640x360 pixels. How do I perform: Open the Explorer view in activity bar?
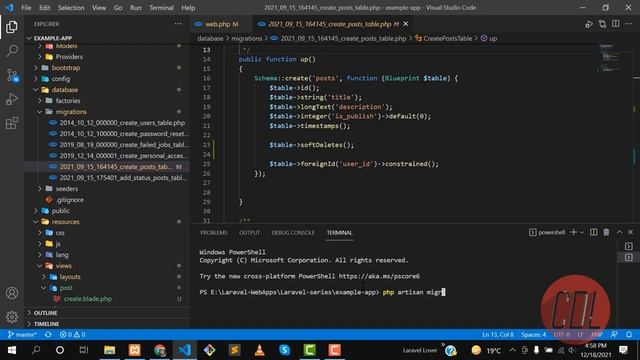coord(12,27)
